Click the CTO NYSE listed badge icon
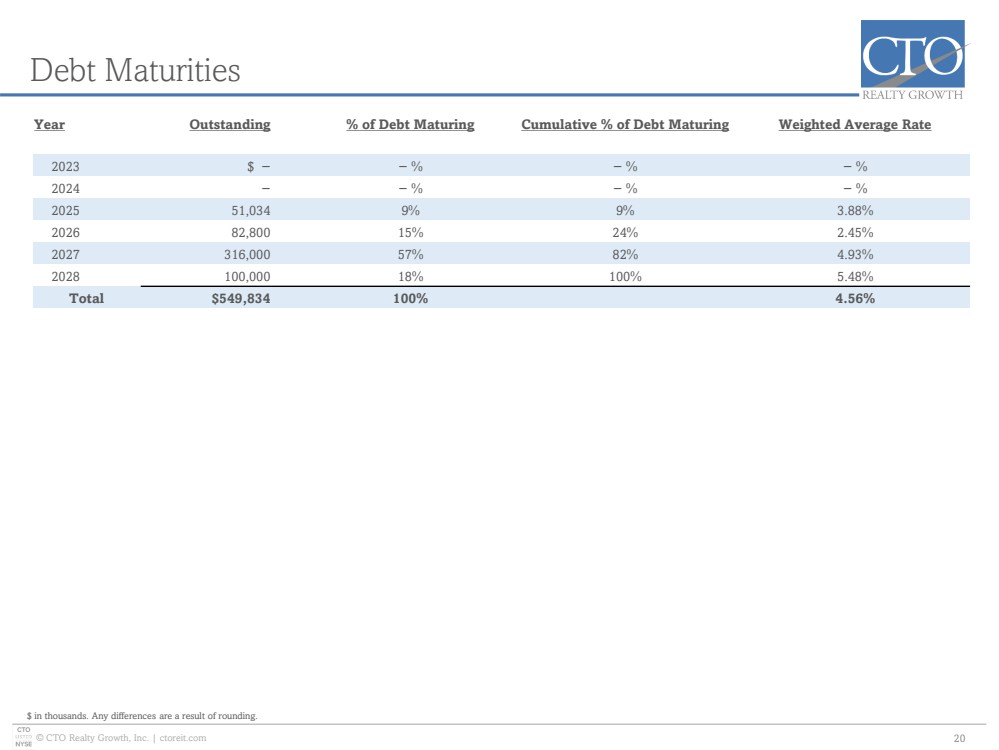Image resolution: width=999 pixels, height=750 pixels. (x=24, y=737)
